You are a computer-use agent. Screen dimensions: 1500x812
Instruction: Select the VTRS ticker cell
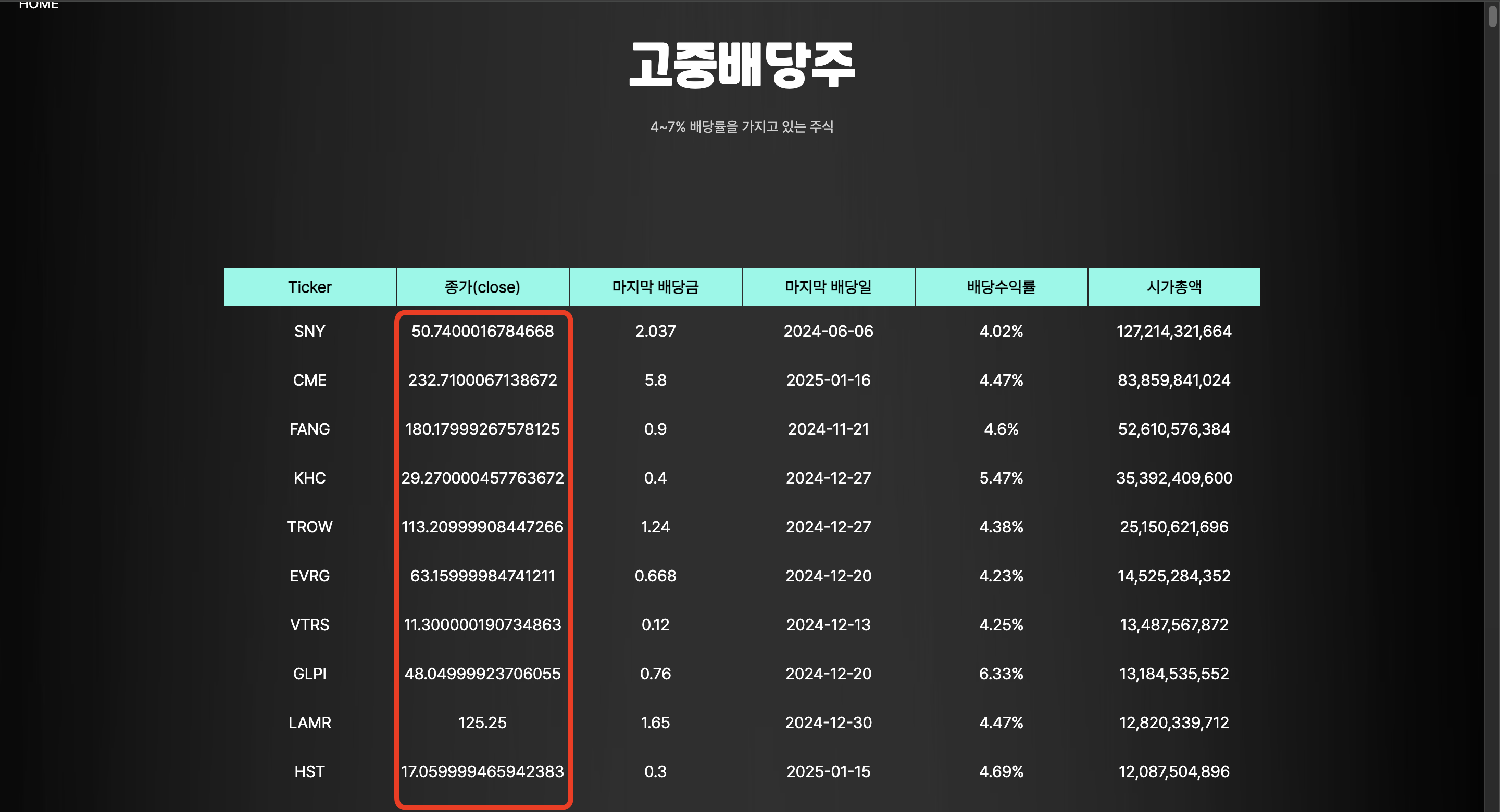click(x=310, y=625)
